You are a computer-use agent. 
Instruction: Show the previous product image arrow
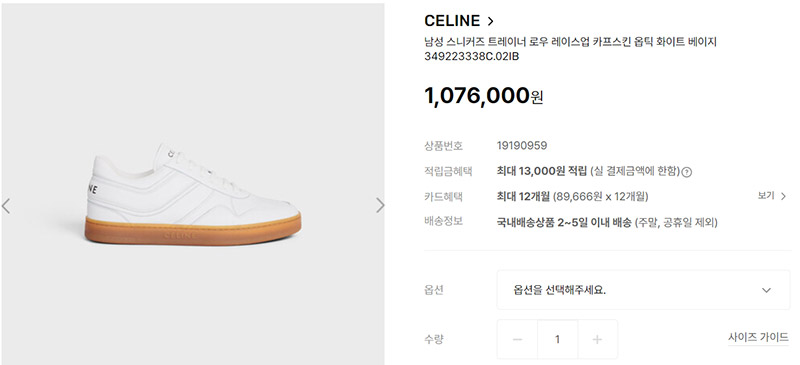click(6, 206)
